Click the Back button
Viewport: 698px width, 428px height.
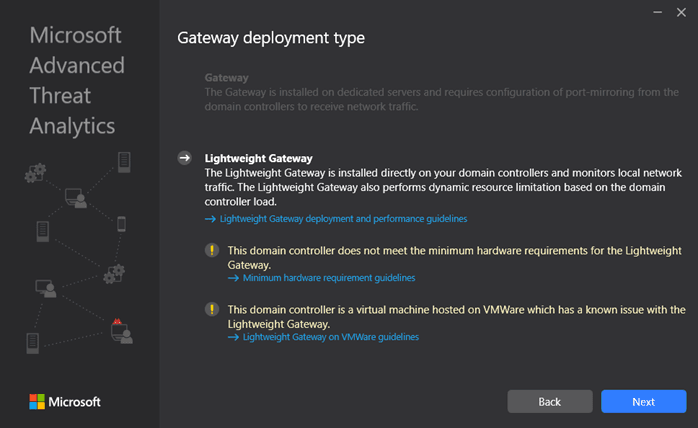550,401
